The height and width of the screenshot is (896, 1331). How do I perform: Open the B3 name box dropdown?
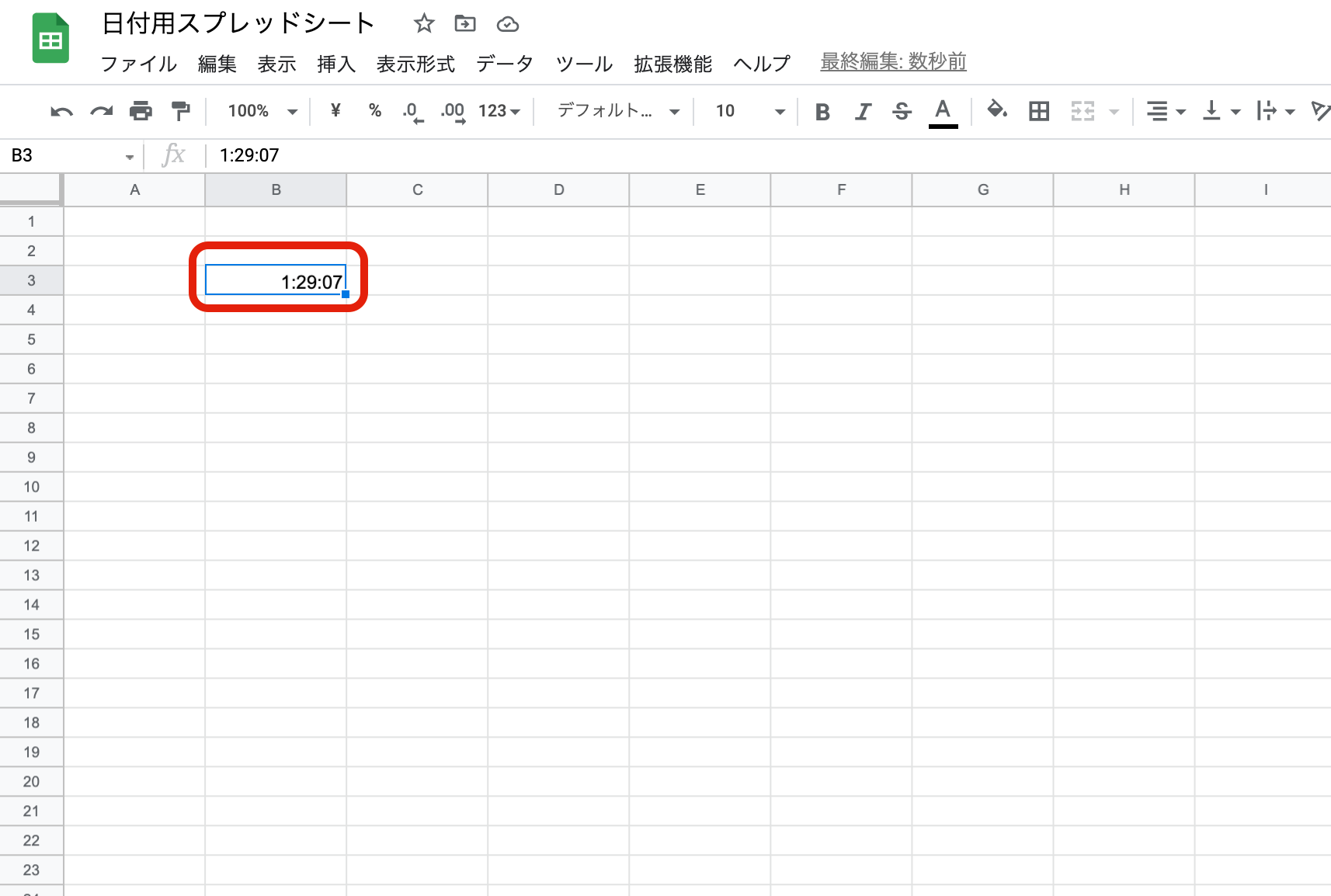pyautogui.click(x=129, y=157)
